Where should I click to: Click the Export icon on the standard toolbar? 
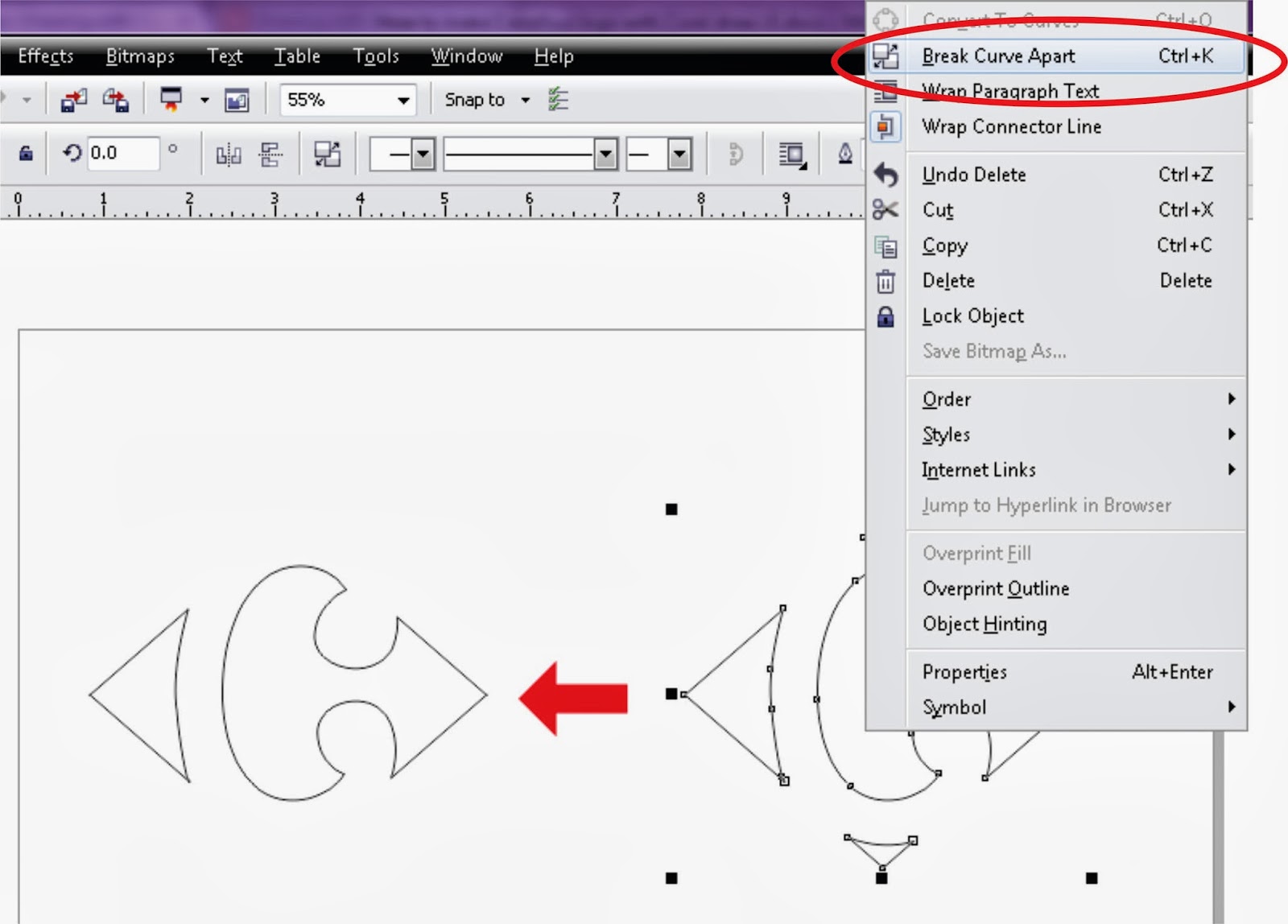(x=115, y=100)
